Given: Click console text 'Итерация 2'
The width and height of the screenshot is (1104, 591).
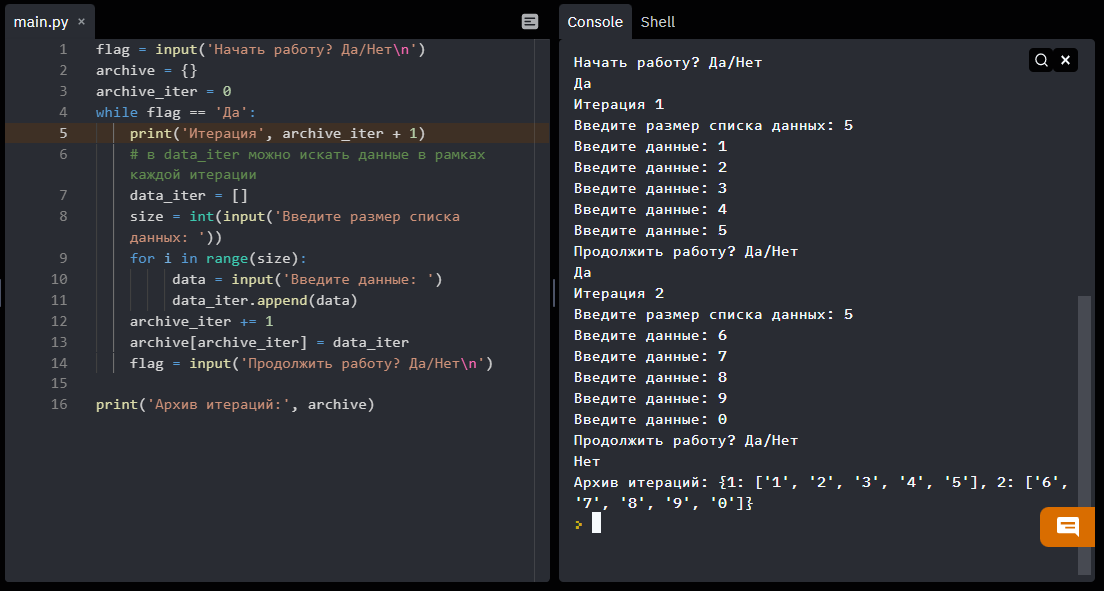Looking at the screenshot, I should pyautogui.click(x=619, y=293).
